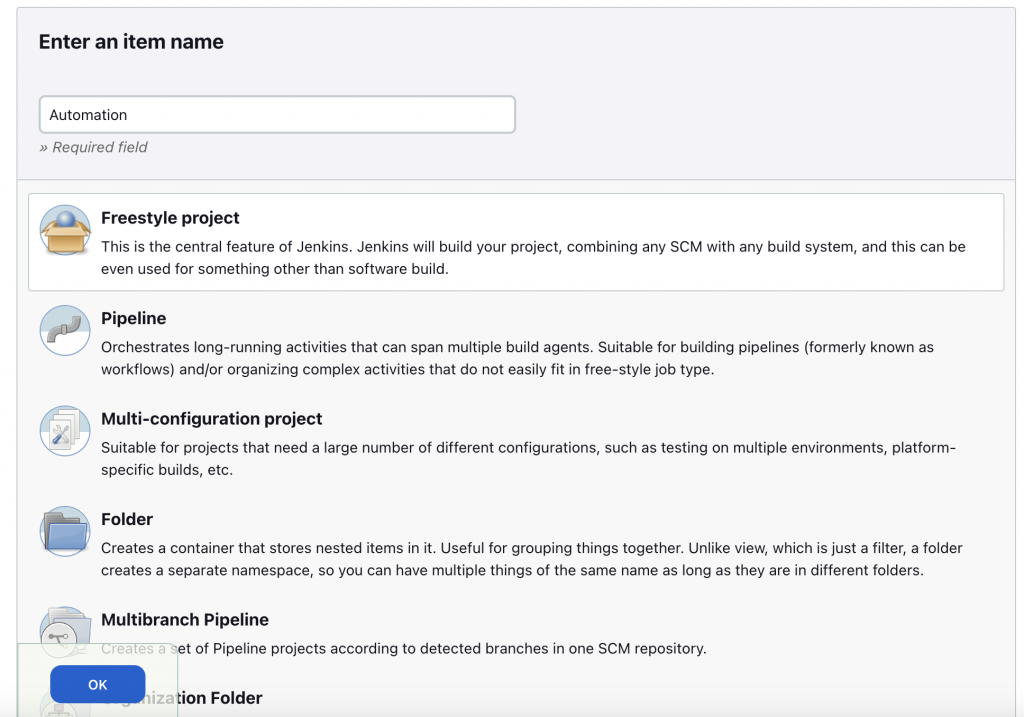The image size is (1024, 717).
Task: Click the Freestyle project description text
Action: (533, 257)
